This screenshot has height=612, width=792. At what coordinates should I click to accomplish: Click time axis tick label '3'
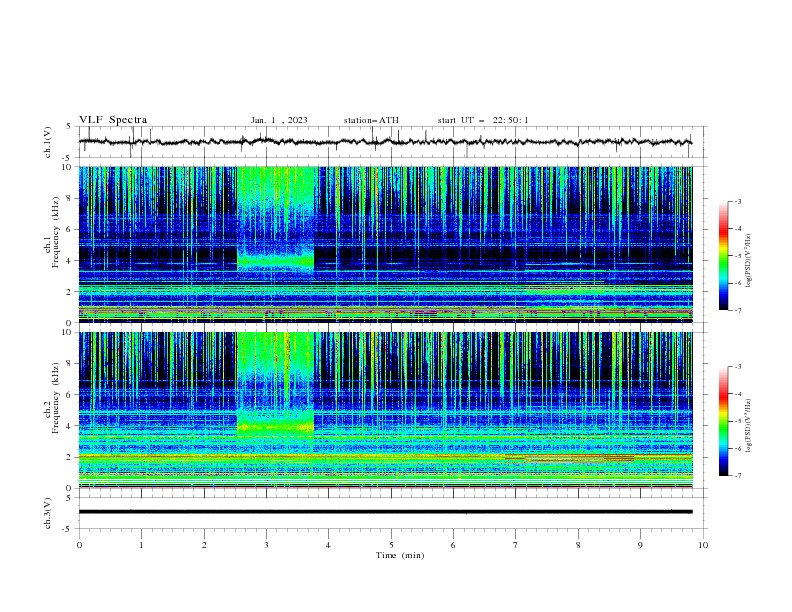[x=266, y=545]
